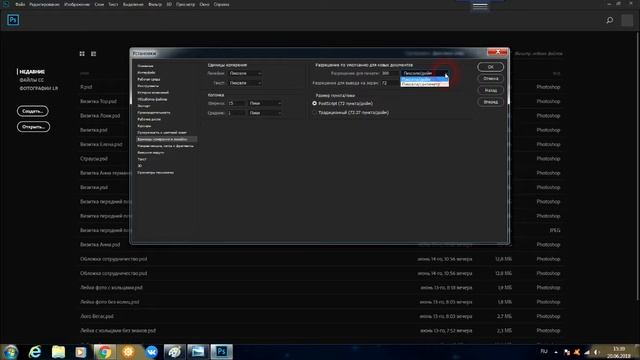Open the ФОТОГРАФИИ LR section

pyautogui.click(x=39, y=88)
